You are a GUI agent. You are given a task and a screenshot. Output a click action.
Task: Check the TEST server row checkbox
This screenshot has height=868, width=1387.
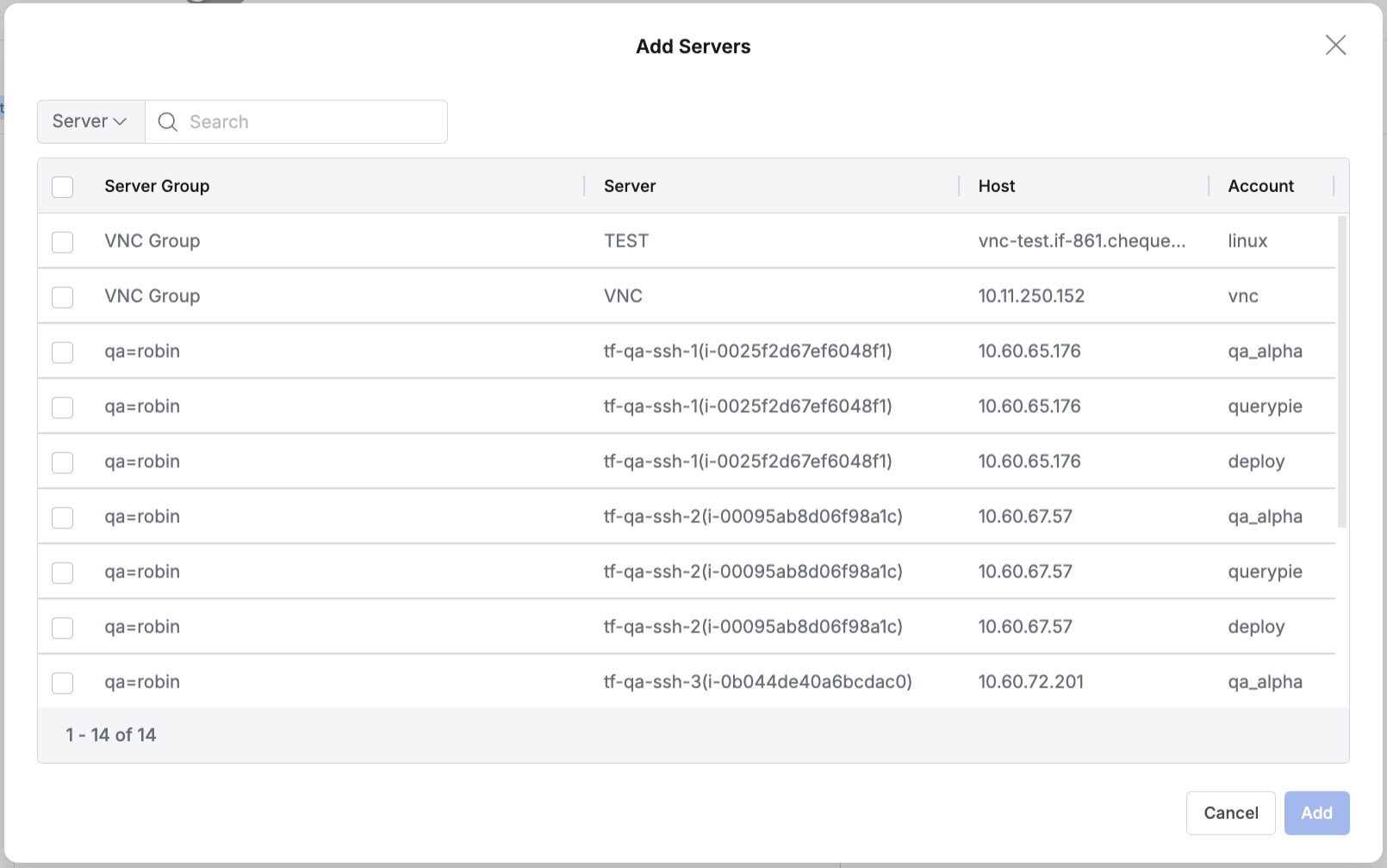pyautogui.click(x=63, y=242)
